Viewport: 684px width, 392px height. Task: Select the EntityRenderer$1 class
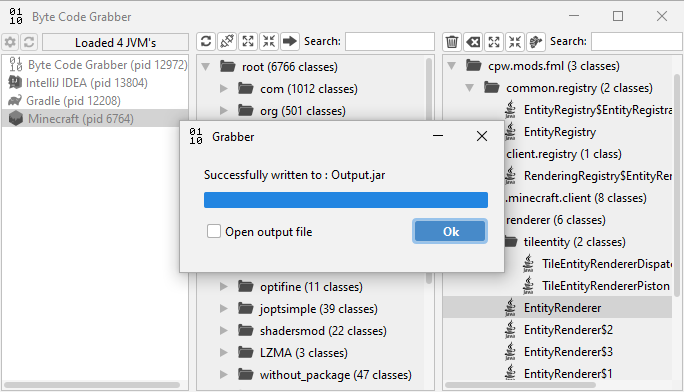[568, 374]
